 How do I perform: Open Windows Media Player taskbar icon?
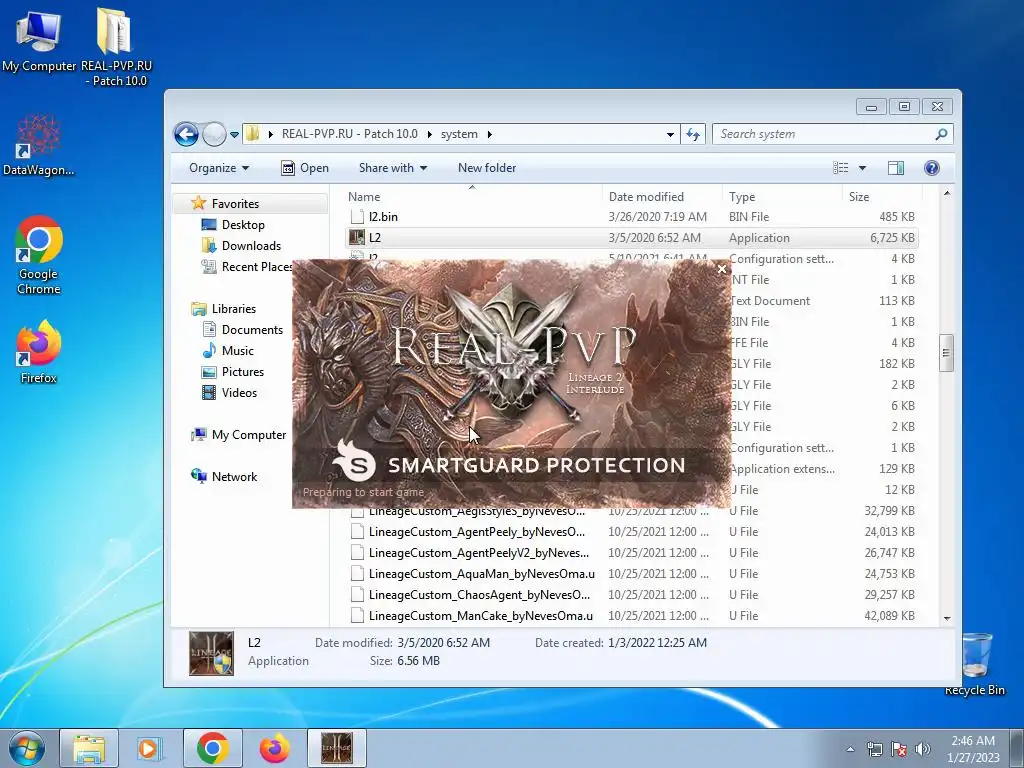point(150,748)
